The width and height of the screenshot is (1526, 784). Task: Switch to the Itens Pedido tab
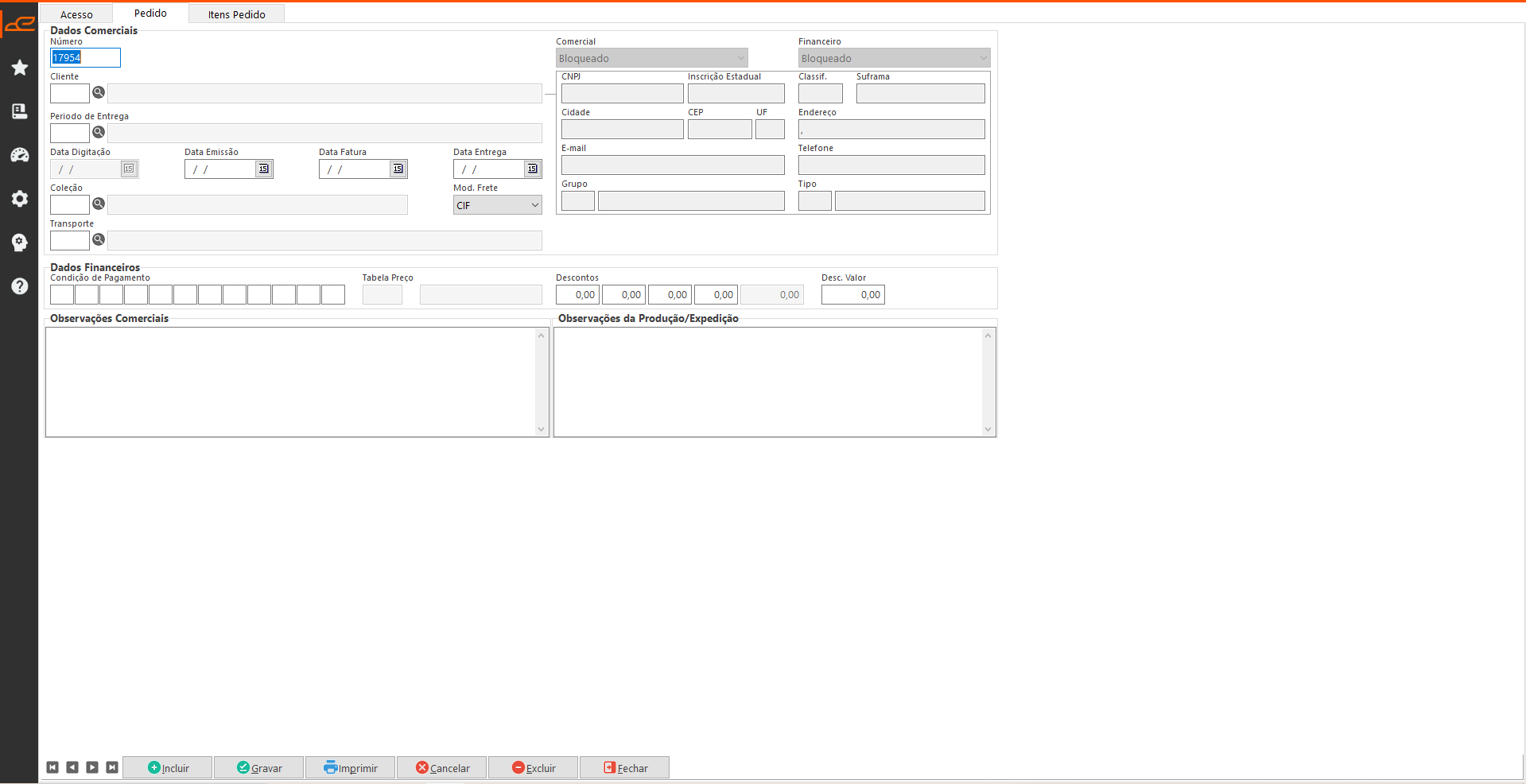(236, 14)
